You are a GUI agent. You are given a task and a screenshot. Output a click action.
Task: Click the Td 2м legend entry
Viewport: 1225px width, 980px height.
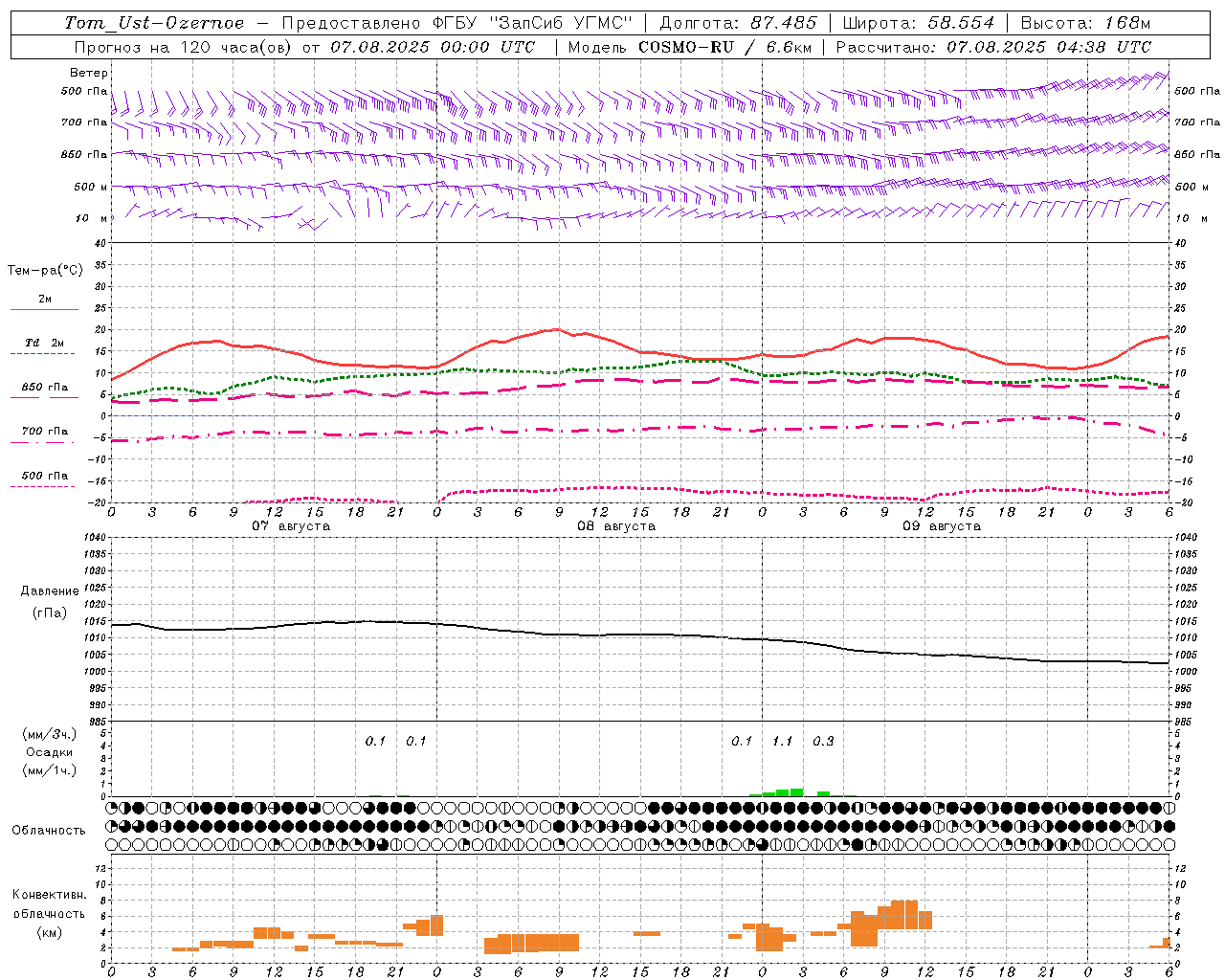pos(45,343)
